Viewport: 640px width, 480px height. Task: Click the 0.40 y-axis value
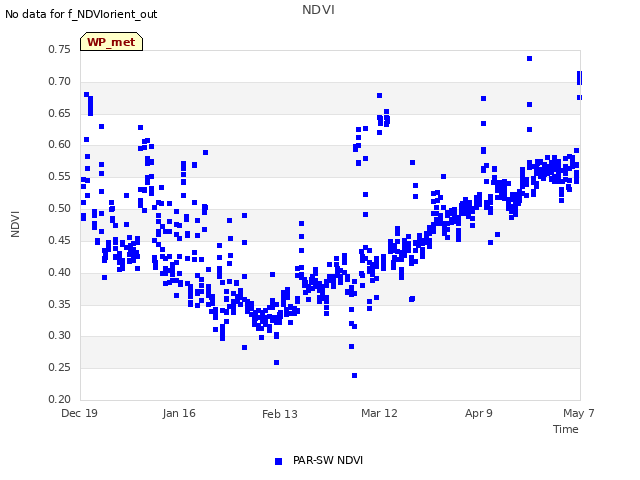point(60,272)
